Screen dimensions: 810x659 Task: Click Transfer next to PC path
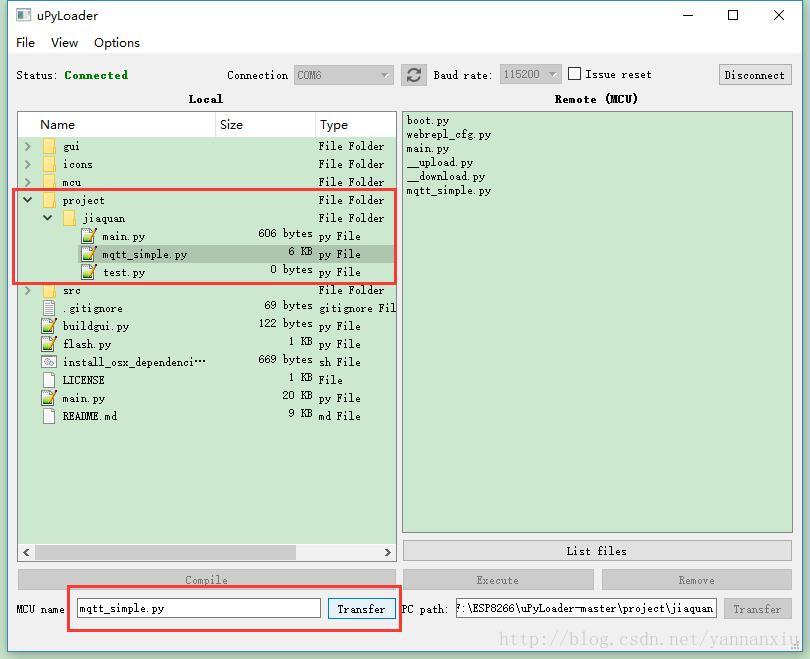[757, 609]
